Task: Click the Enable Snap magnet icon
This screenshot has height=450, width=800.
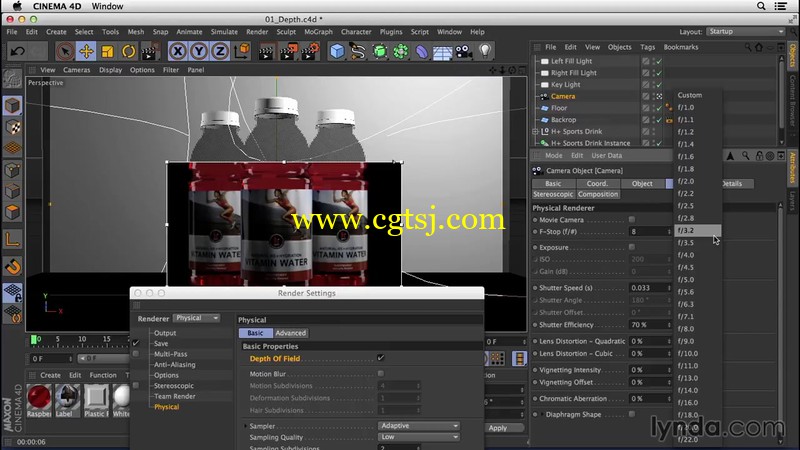Action: click(12, 266)
